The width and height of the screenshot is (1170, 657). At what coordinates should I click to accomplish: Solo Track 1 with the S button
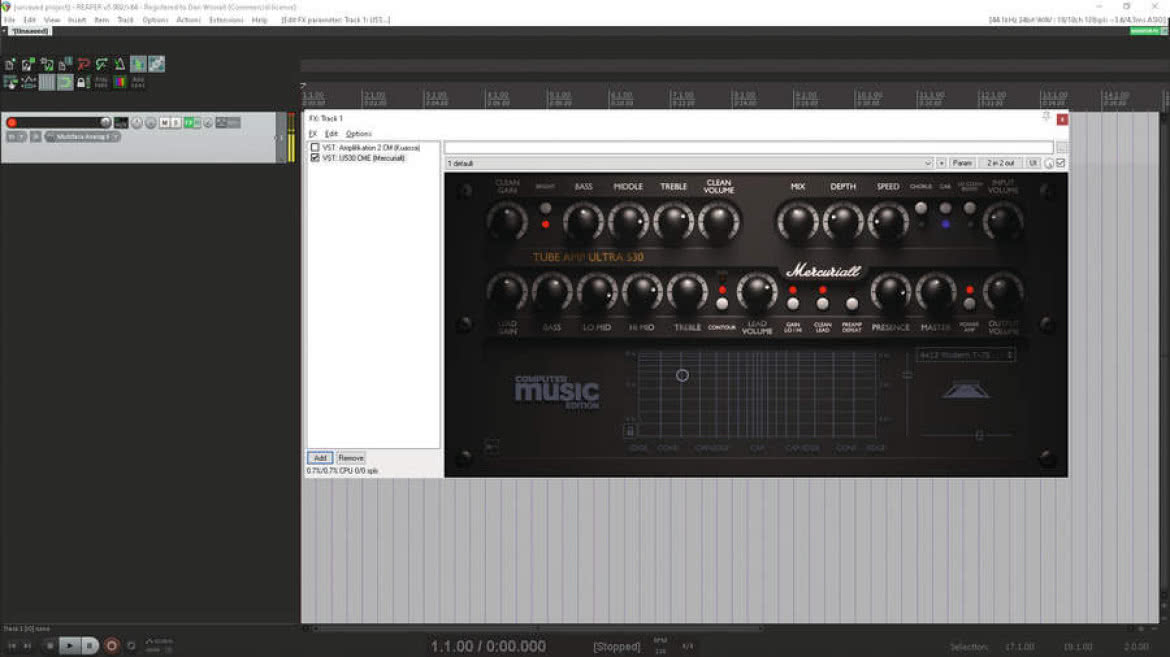click(176, 122)
